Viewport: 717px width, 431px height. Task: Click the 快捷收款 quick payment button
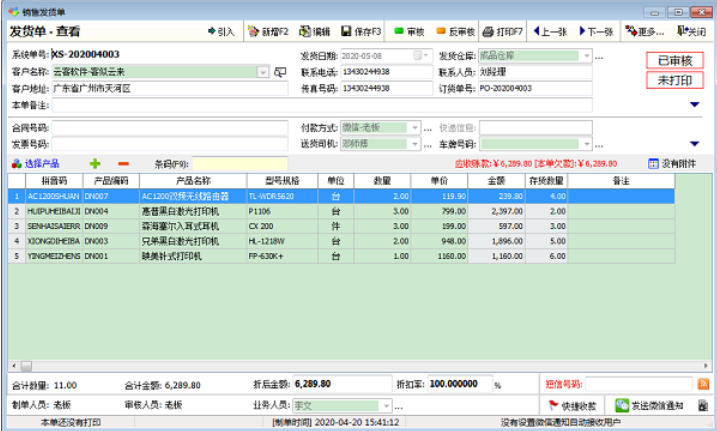571,405
